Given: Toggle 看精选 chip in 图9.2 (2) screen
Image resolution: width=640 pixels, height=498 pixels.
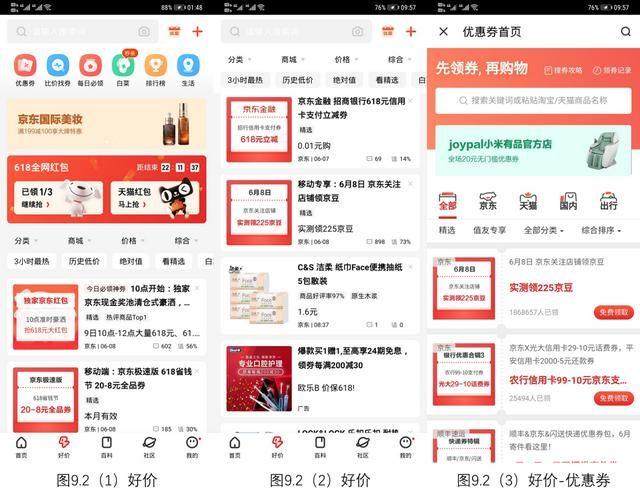Looking at the screenshot, I should tap(387, 80).
